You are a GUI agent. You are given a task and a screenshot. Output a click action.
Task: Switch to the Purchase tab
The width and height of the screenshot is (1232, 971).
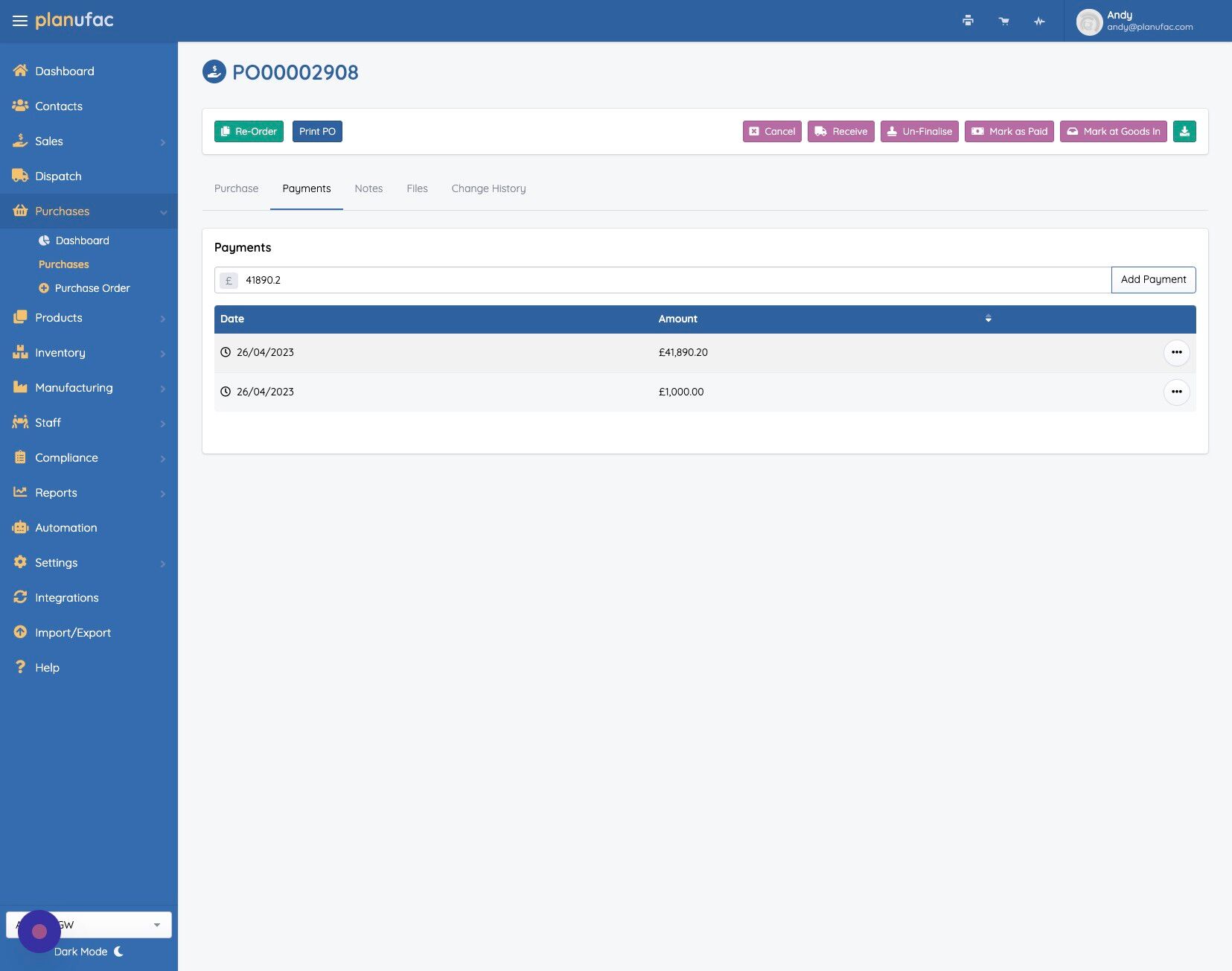tap(236, 189)
